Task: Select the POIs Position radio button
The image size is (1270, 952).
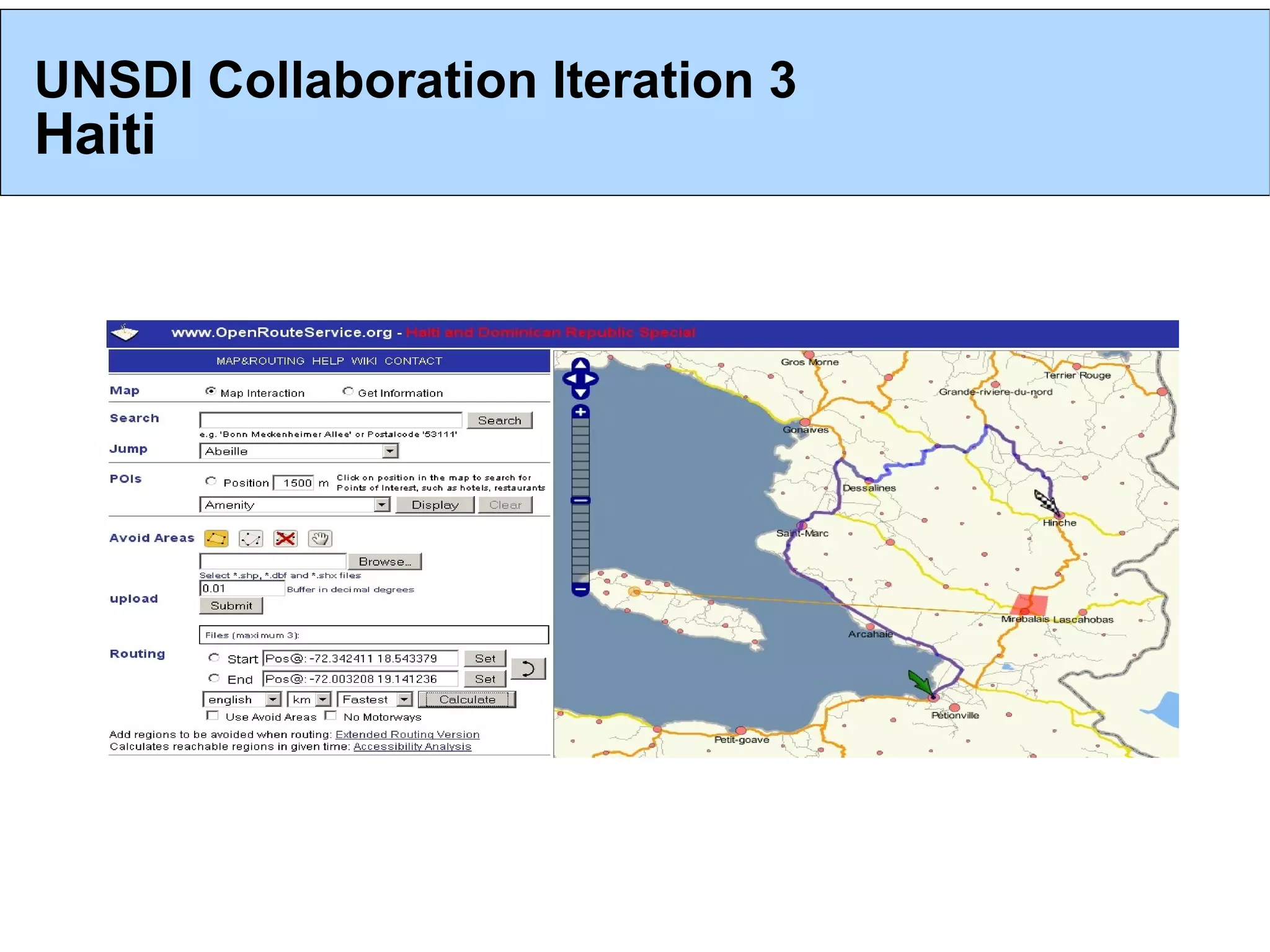Action: pos(211,481)
